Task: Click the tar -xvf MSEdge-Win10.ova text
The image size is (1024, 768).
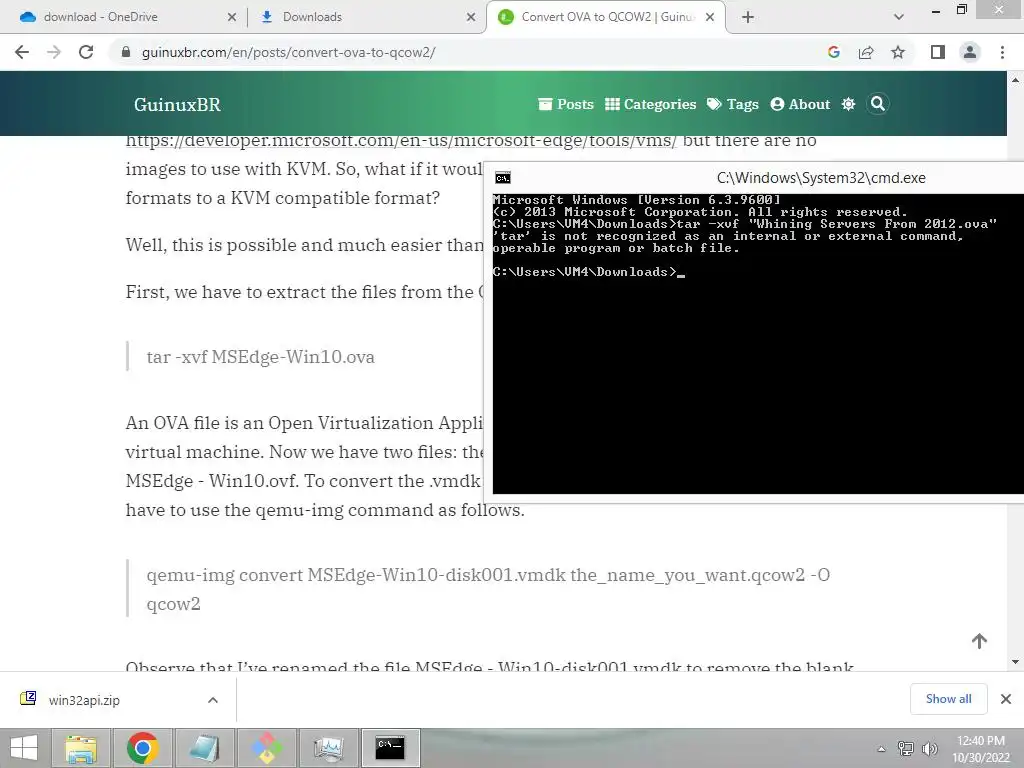Action: point(261,357)
